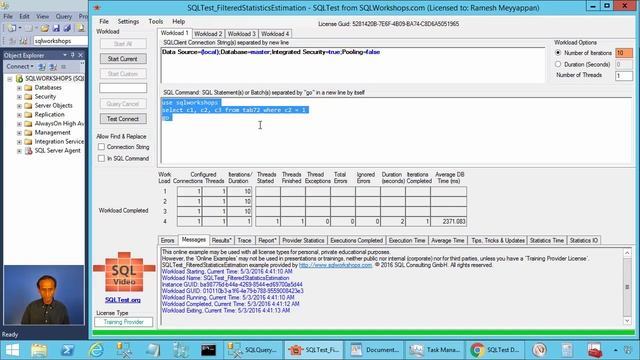The width and height of the screenshot is (640, 360).
Task: Open the SQLTest Help menu
Action: [178, 21]
